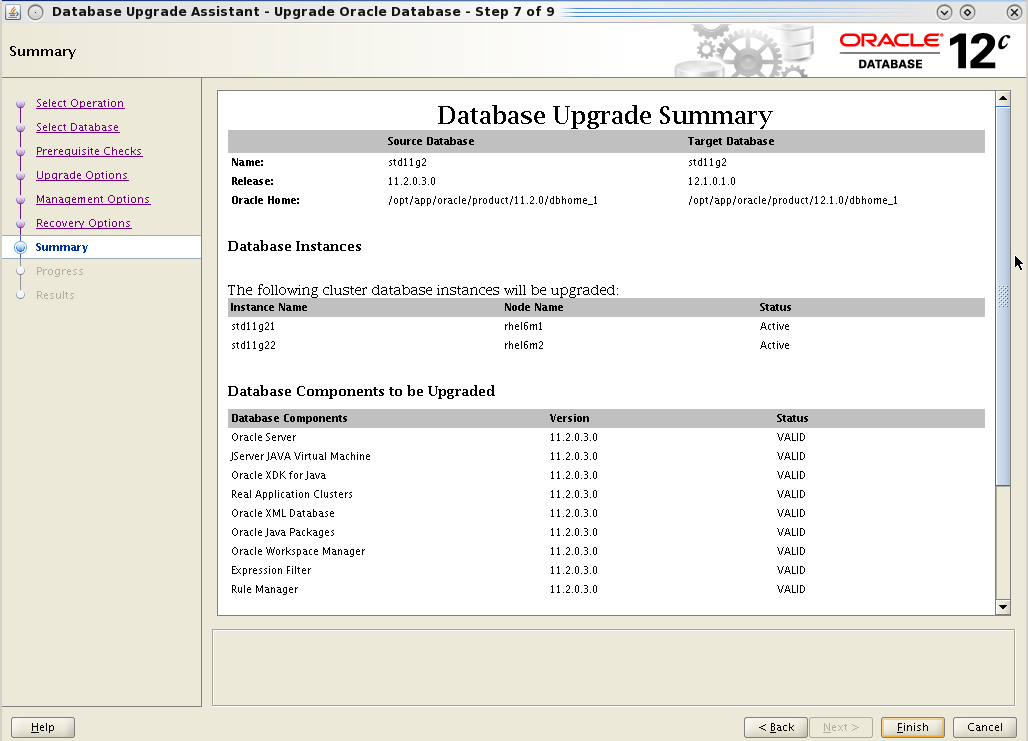This screenshot has height=741, width=1028.
Task: Maximize the Database Upgrade Assistant window
Action: (967, 12)
